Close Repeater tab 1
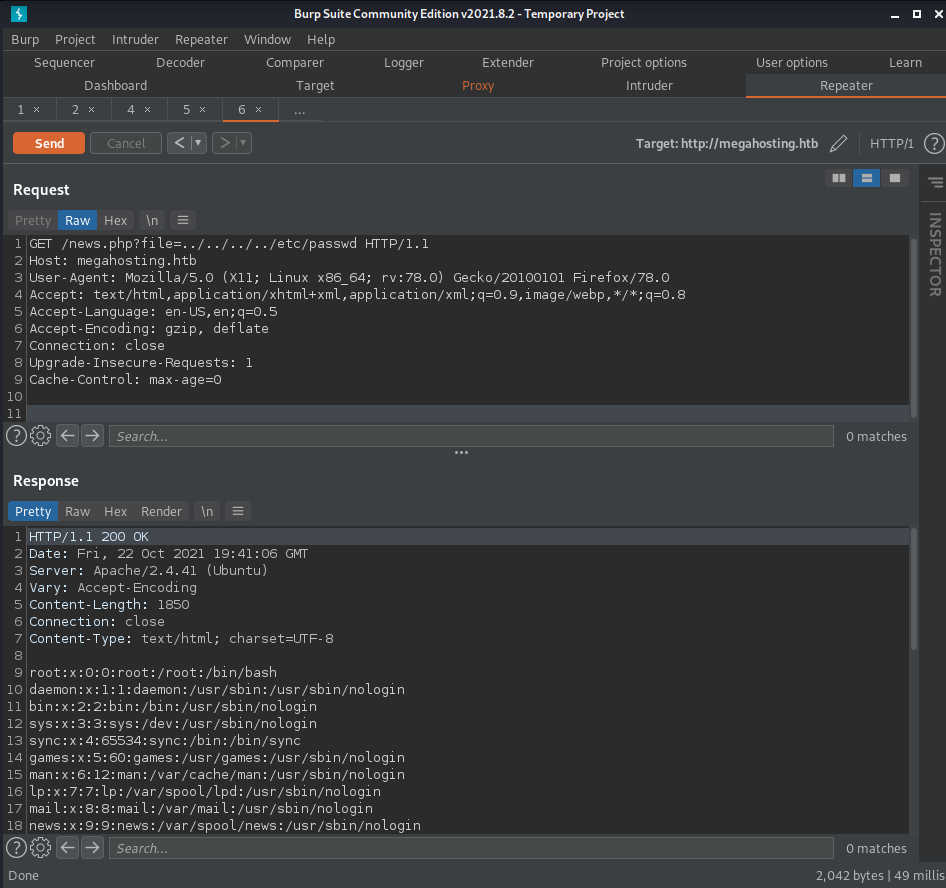 37,110
